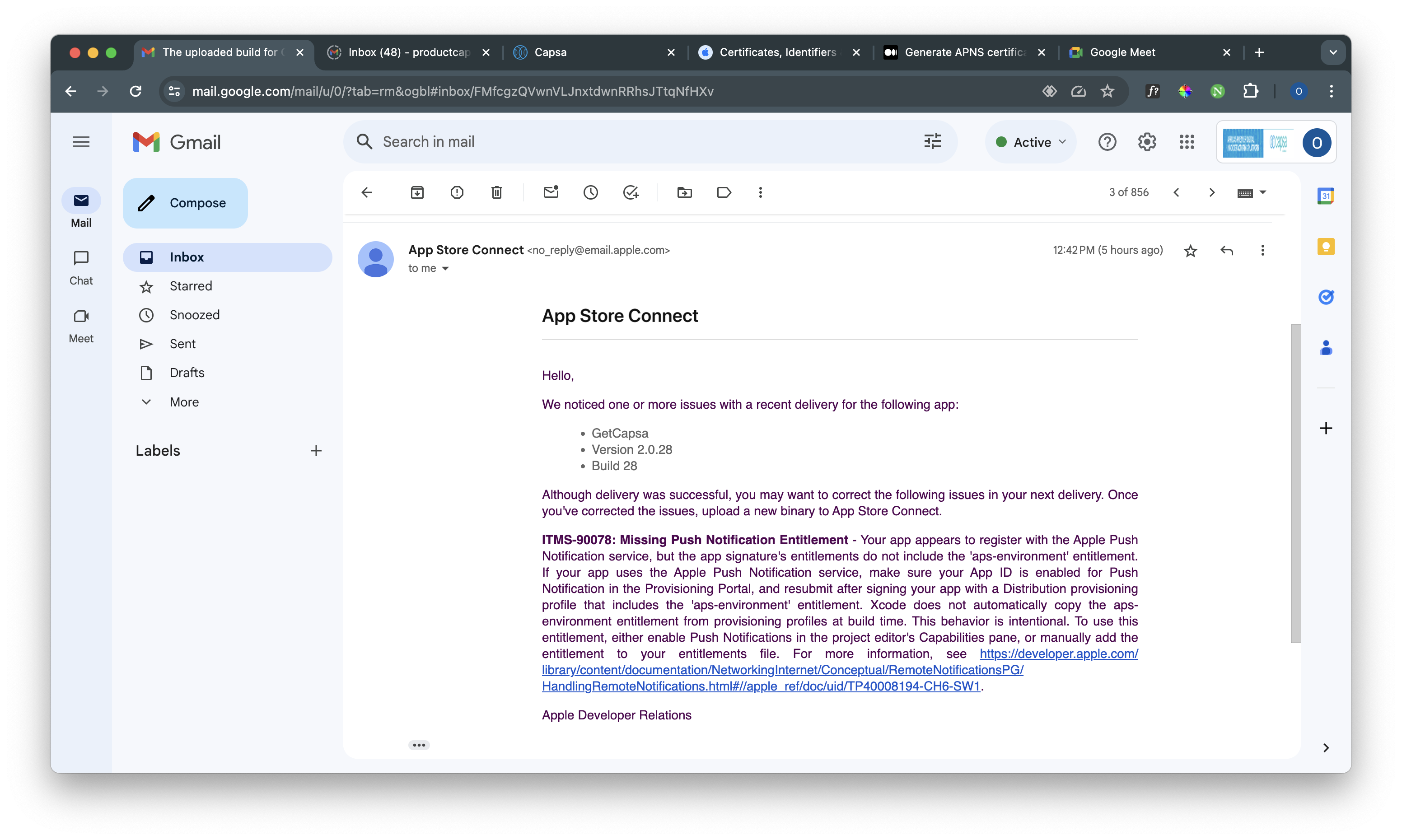Open the developer.apple.com documentation link
The width and height of the screenshot is (1402, 840).
[x=840, y=670]
